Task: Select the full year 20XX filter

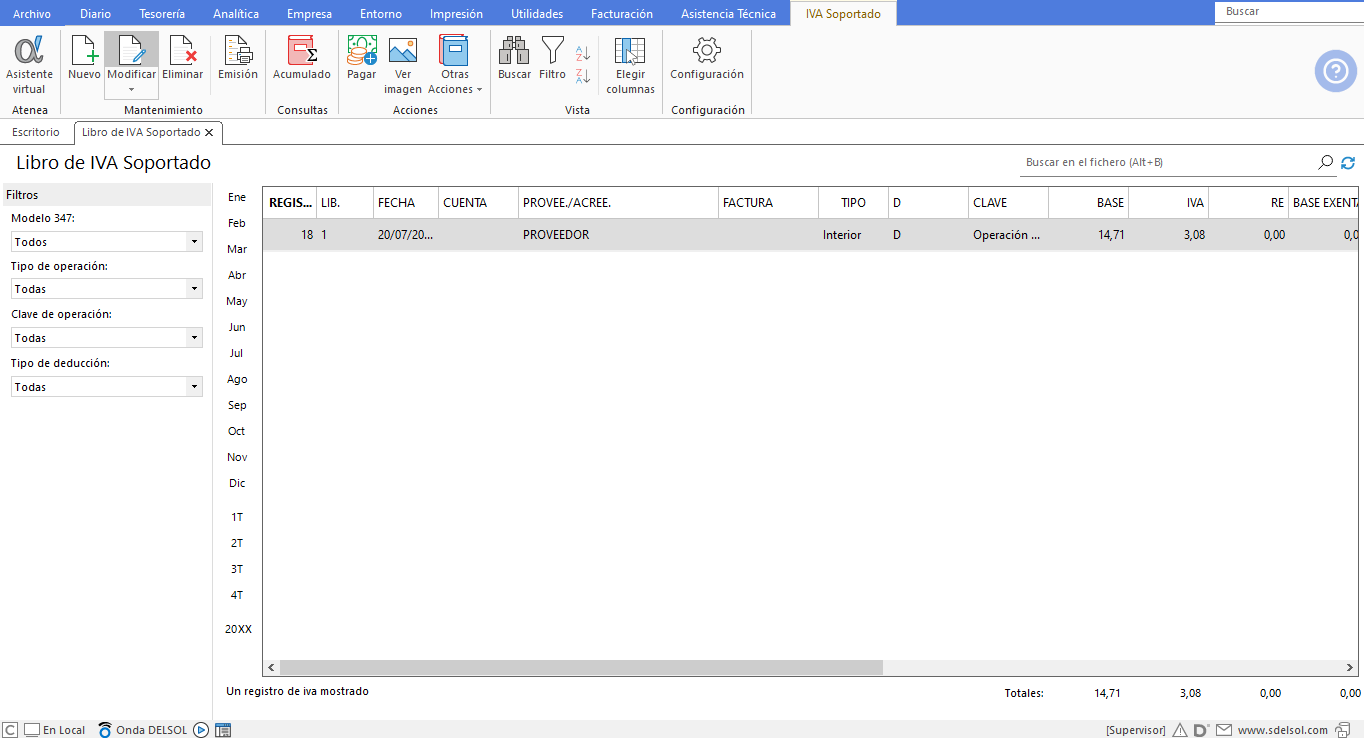Action: [x=238, y=629]
